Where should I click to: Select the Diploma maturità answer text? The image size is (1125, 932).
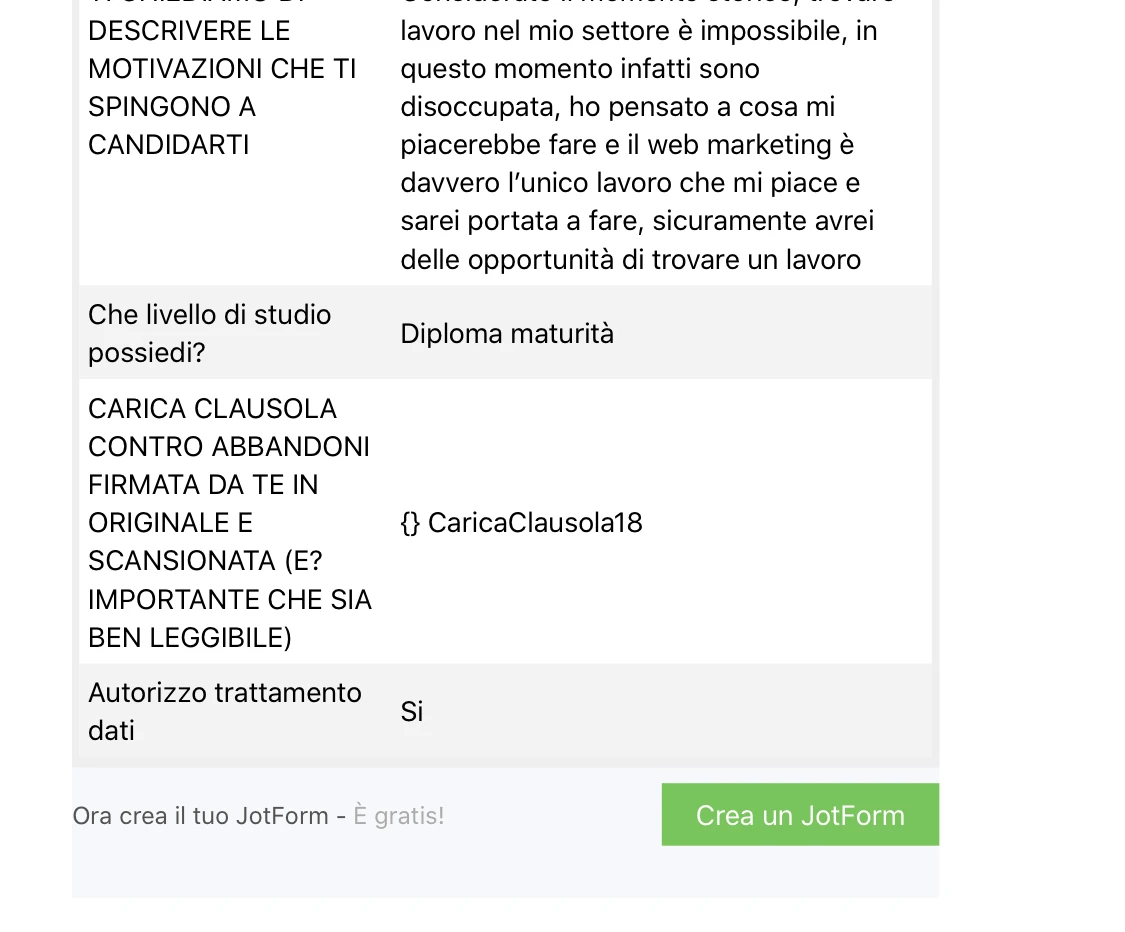click(507, 333)
